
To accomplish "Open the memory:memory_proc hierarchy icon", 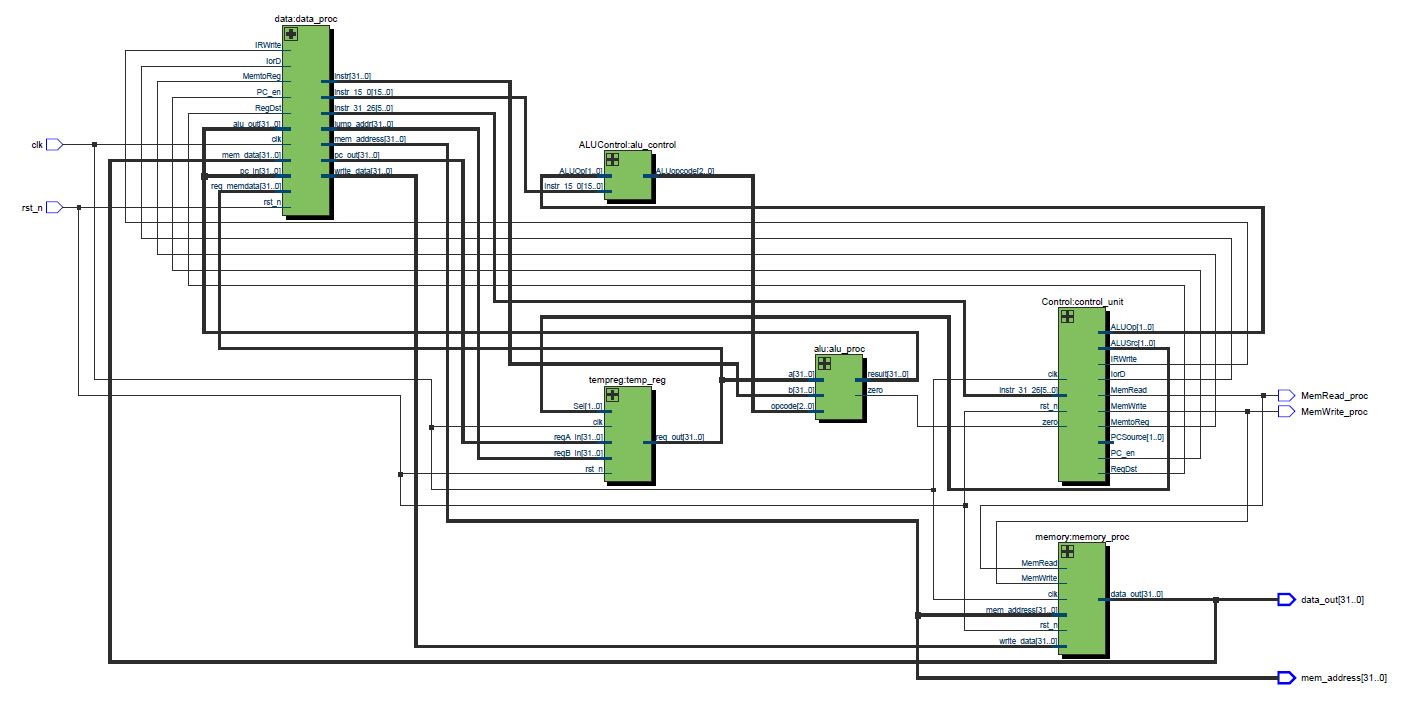I will (x=1067, y=552).
